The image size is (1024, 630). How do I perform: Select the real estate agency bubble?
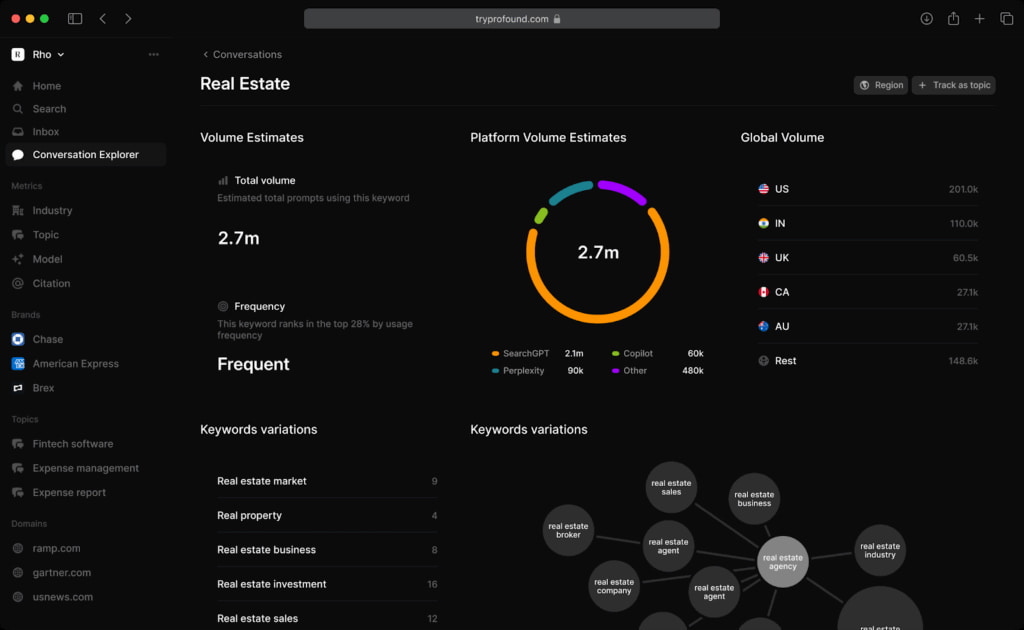pos(782,562)
